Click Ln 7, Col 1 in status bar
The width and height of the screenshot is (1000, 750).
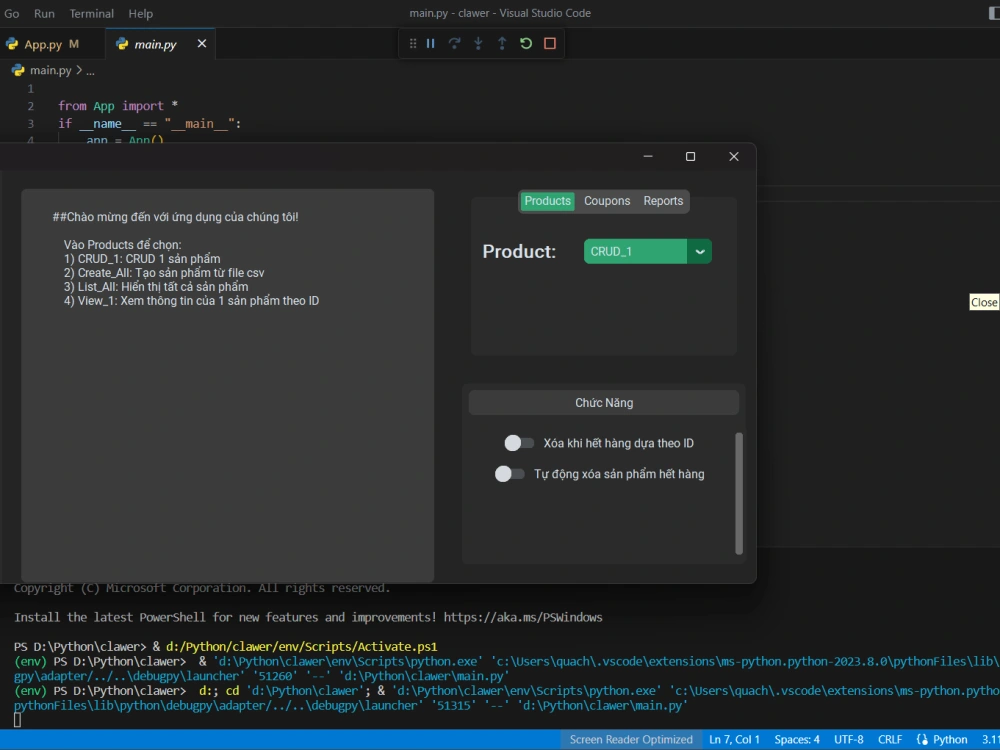click(734, 739)
